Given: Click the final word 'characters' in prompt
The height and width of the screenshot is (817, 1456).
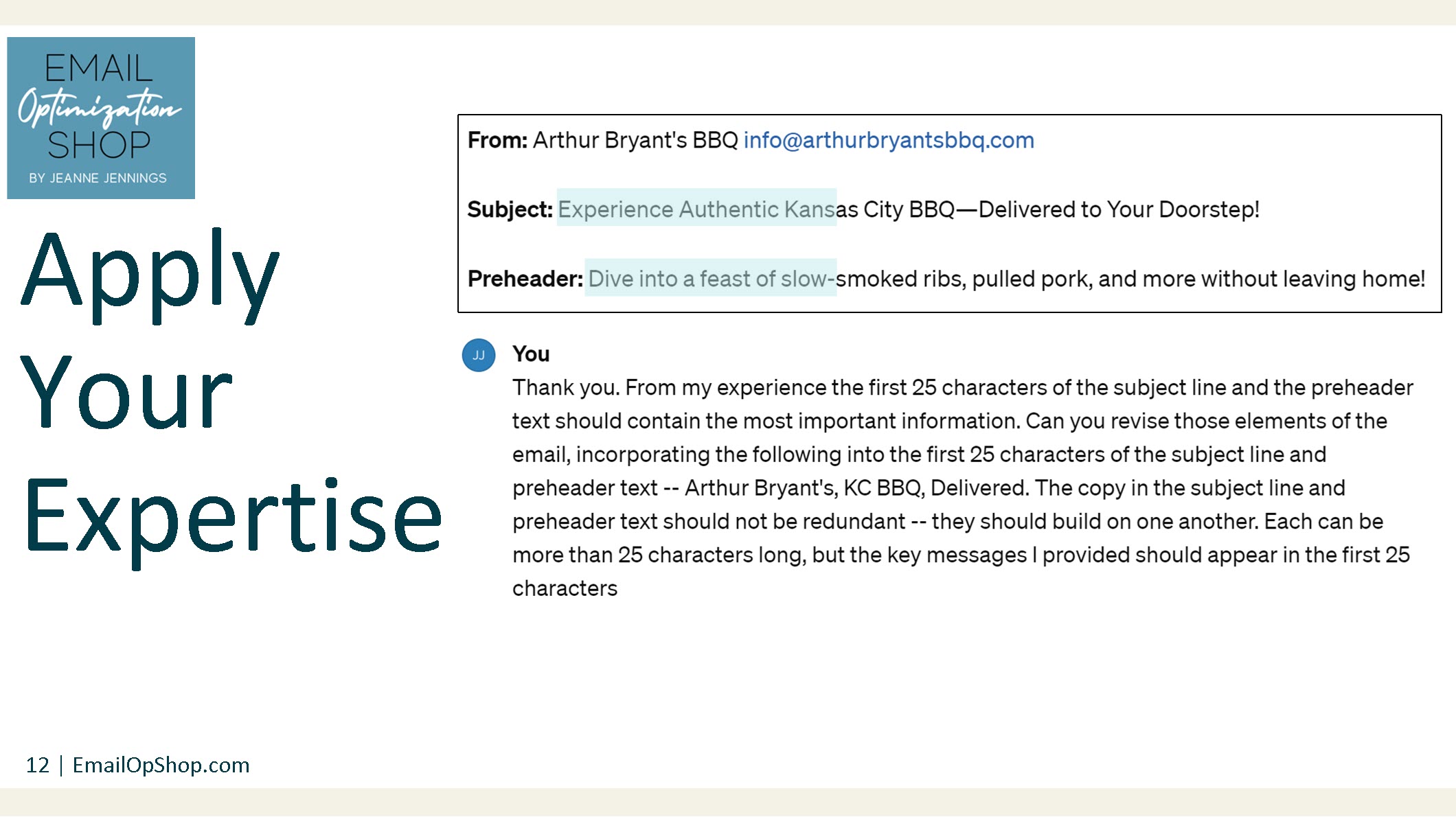Looking at the screenshot, I should pyautogui.click(x=565, y=588).
